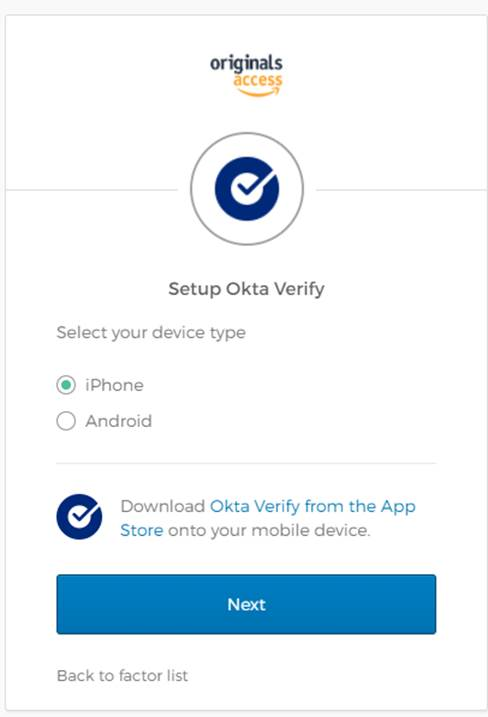The image size is (488, 717).
Task: Choose the Android label text
Action: 118,421
